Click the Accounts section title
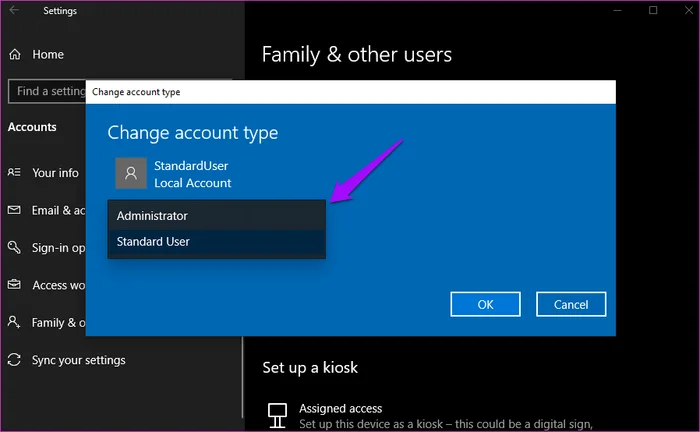 tap(32, 127)
